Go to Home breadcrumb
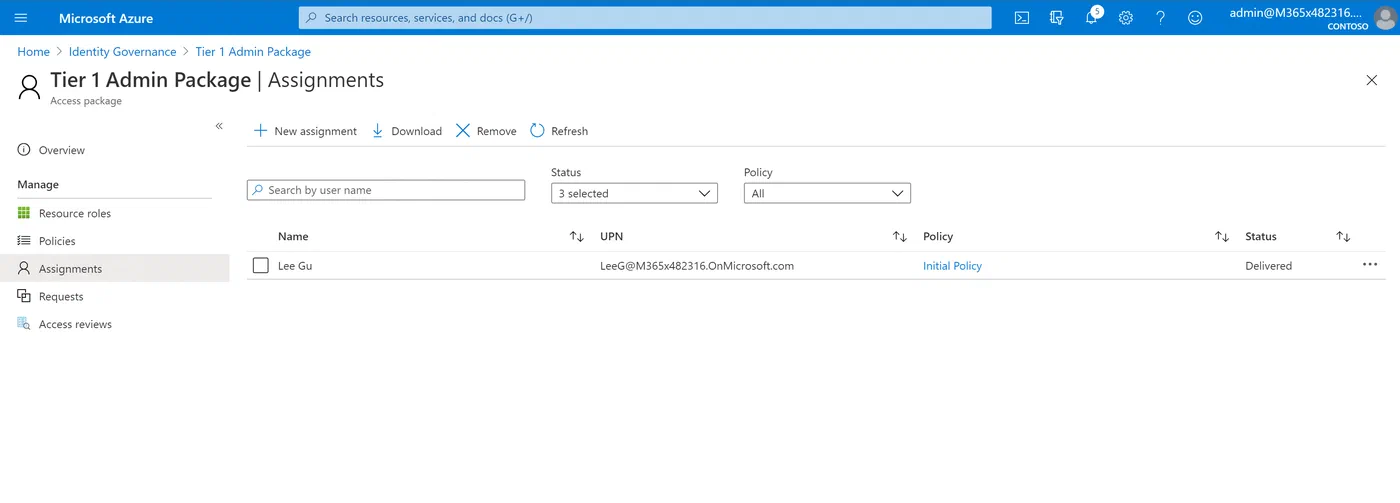 (33, 52)
